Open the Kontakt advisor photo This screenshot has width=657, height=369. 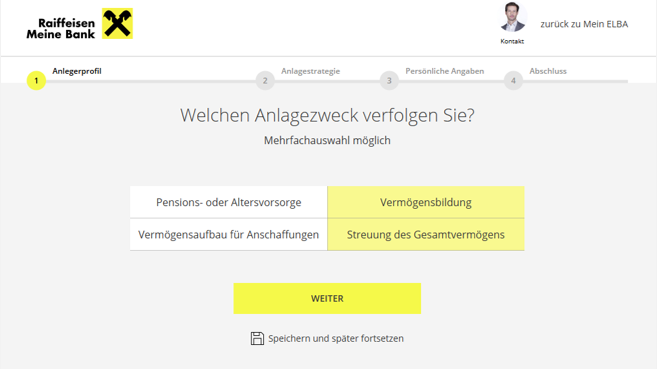tap(512, 17)
